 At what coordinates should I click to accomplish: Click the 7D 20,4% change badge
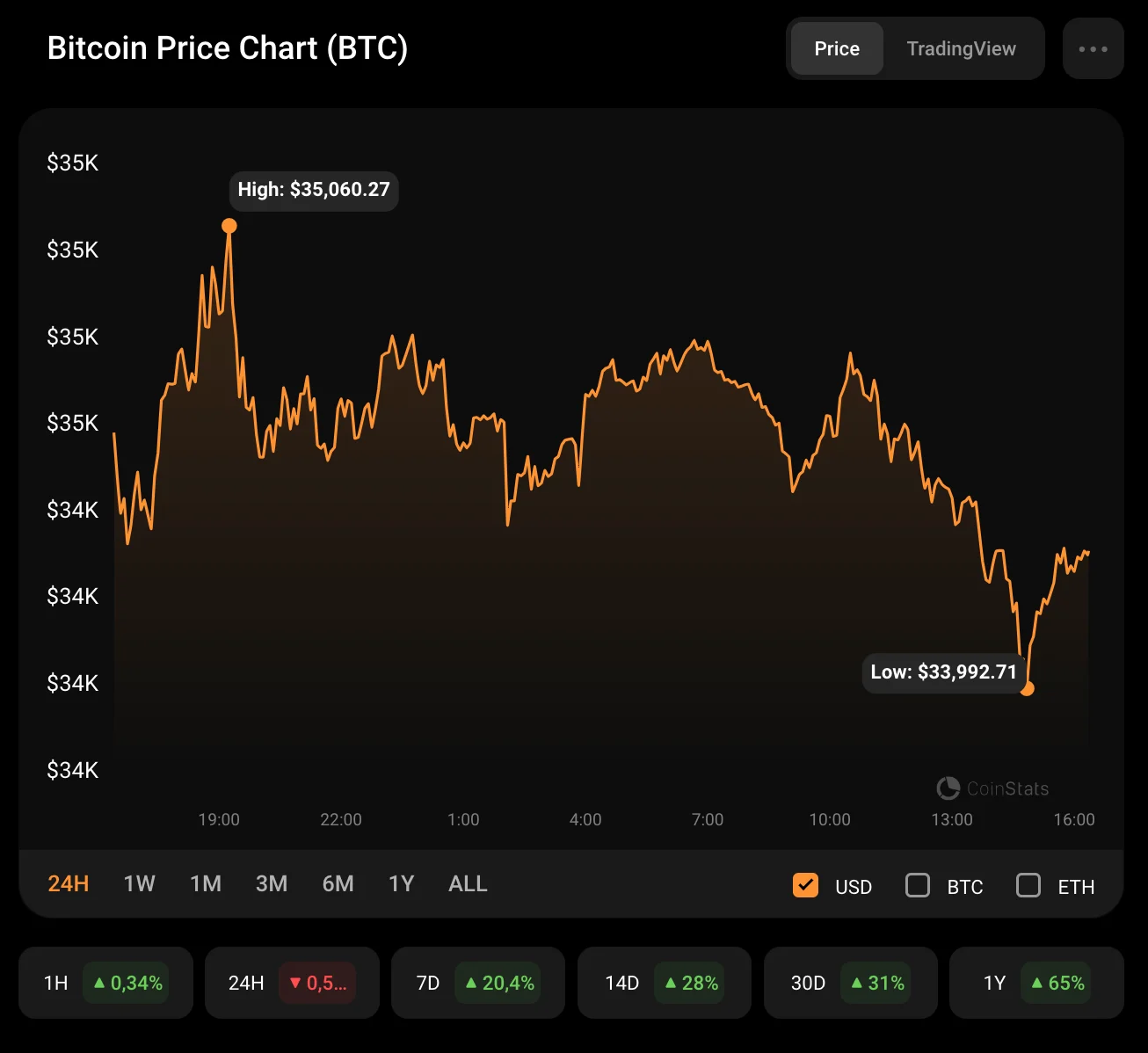499,983
